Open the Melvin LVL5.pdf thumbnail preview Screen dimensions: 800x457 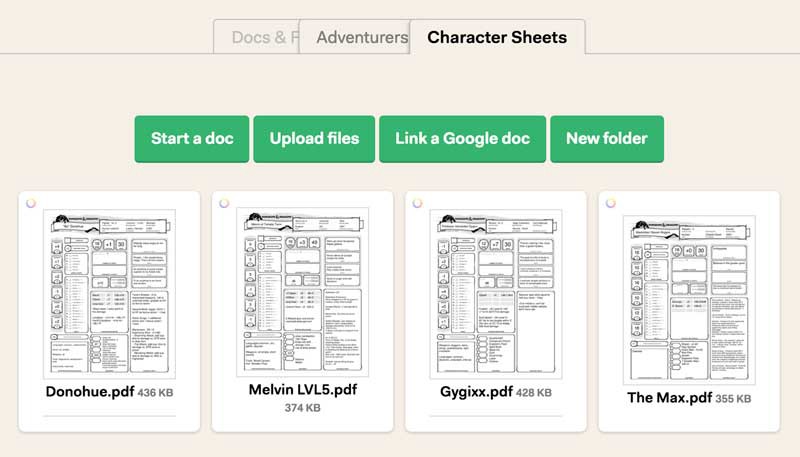click(x=303, y=292)
